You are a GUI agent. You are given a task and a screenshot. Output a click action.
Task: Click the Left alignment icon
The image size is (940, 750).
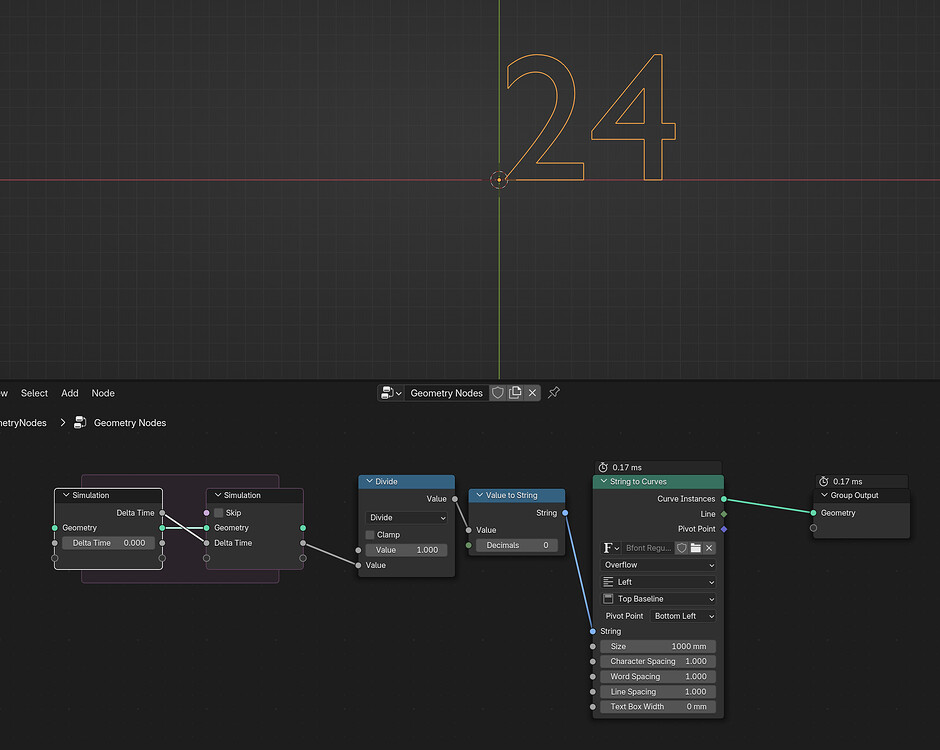point(608,582)
